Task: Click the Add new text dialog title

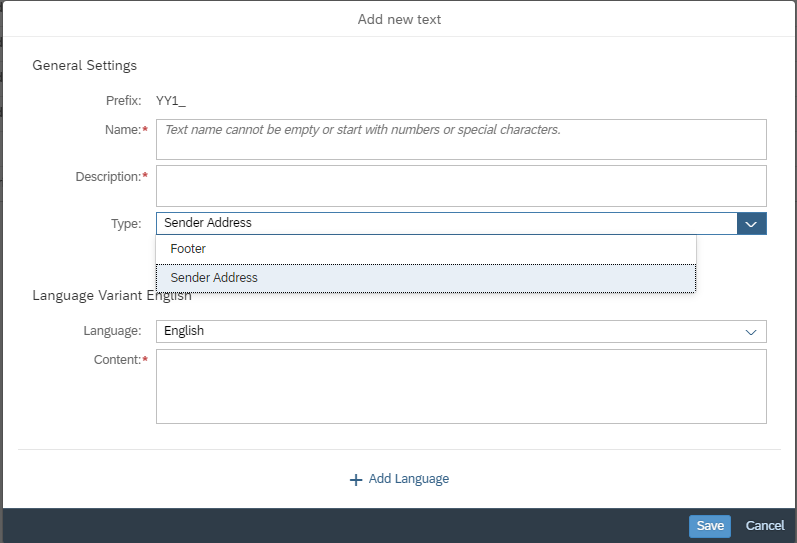Action: pos(399,19)
